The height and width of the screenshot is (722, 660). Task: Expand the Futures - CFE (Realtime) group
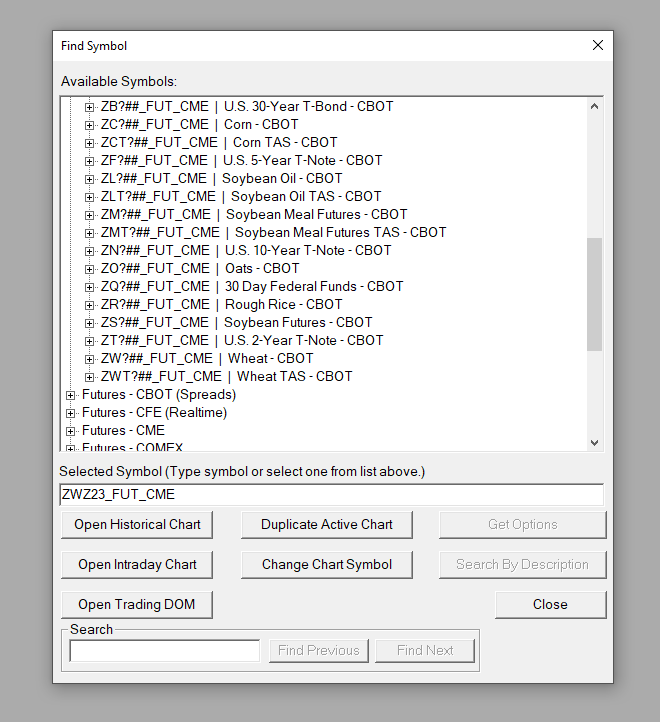point(70,413)
